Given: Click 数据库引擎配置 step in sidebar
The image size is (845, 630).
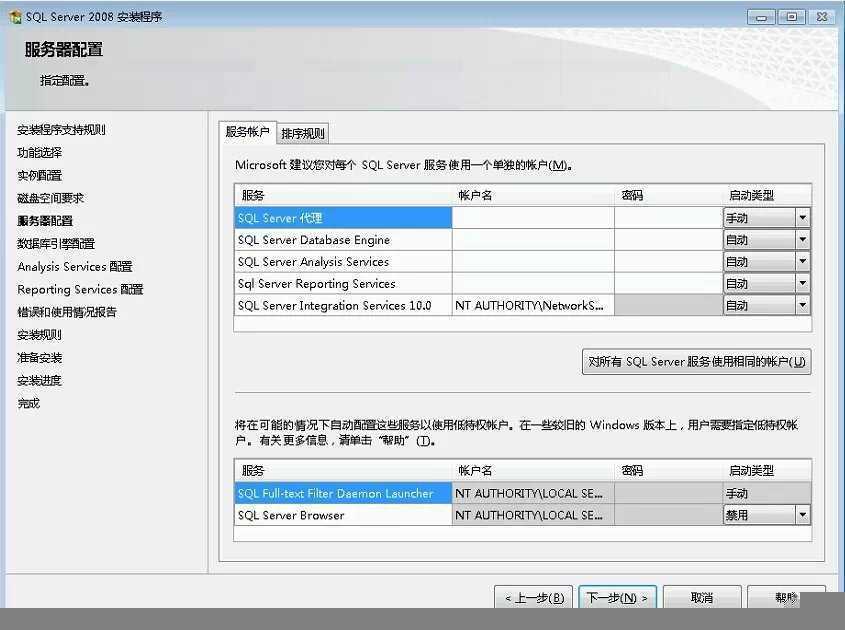Looking at the screenshot, I should coord(56,244).
